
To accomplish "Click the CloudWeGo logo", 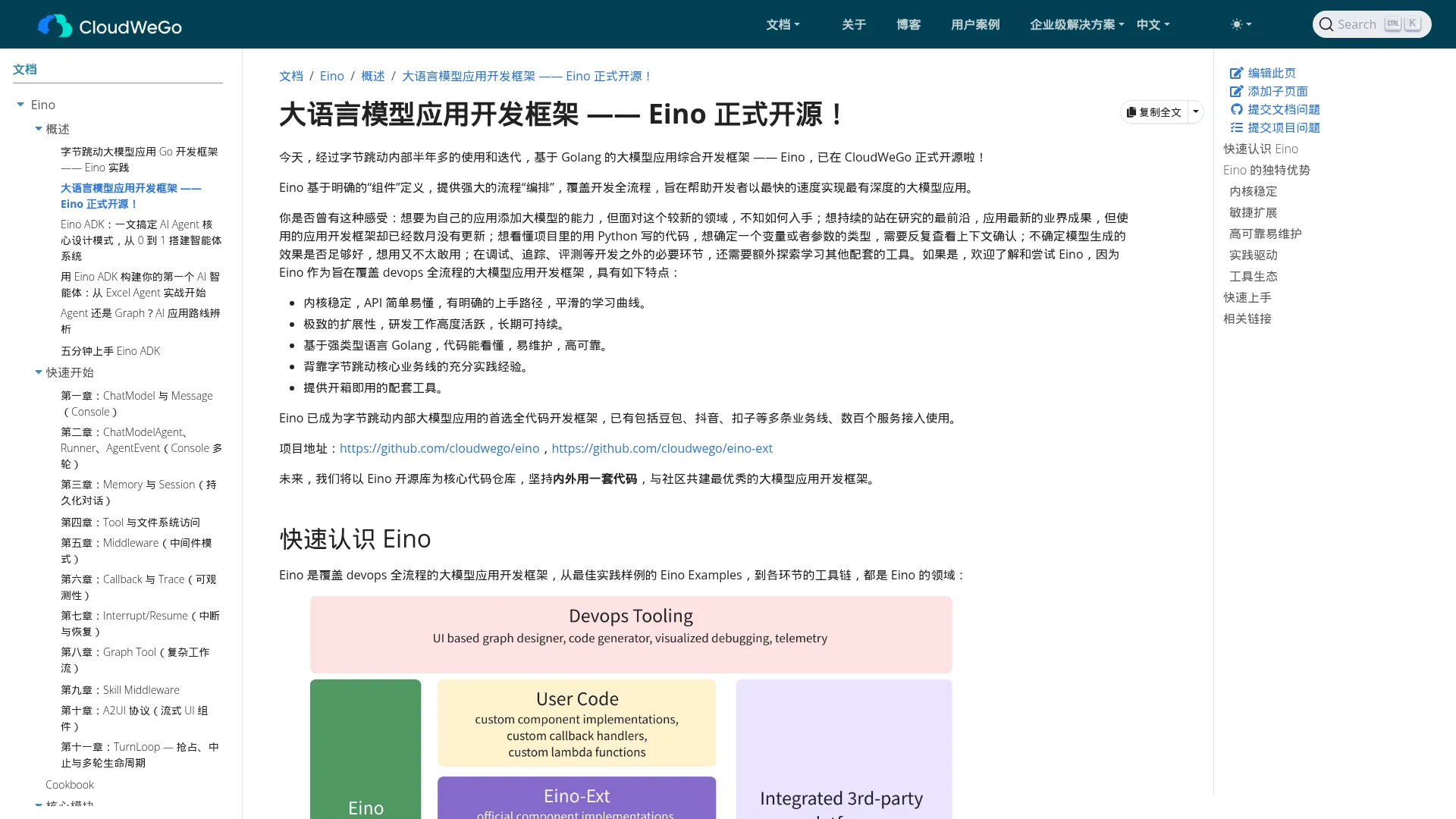I will click(110, 26).
